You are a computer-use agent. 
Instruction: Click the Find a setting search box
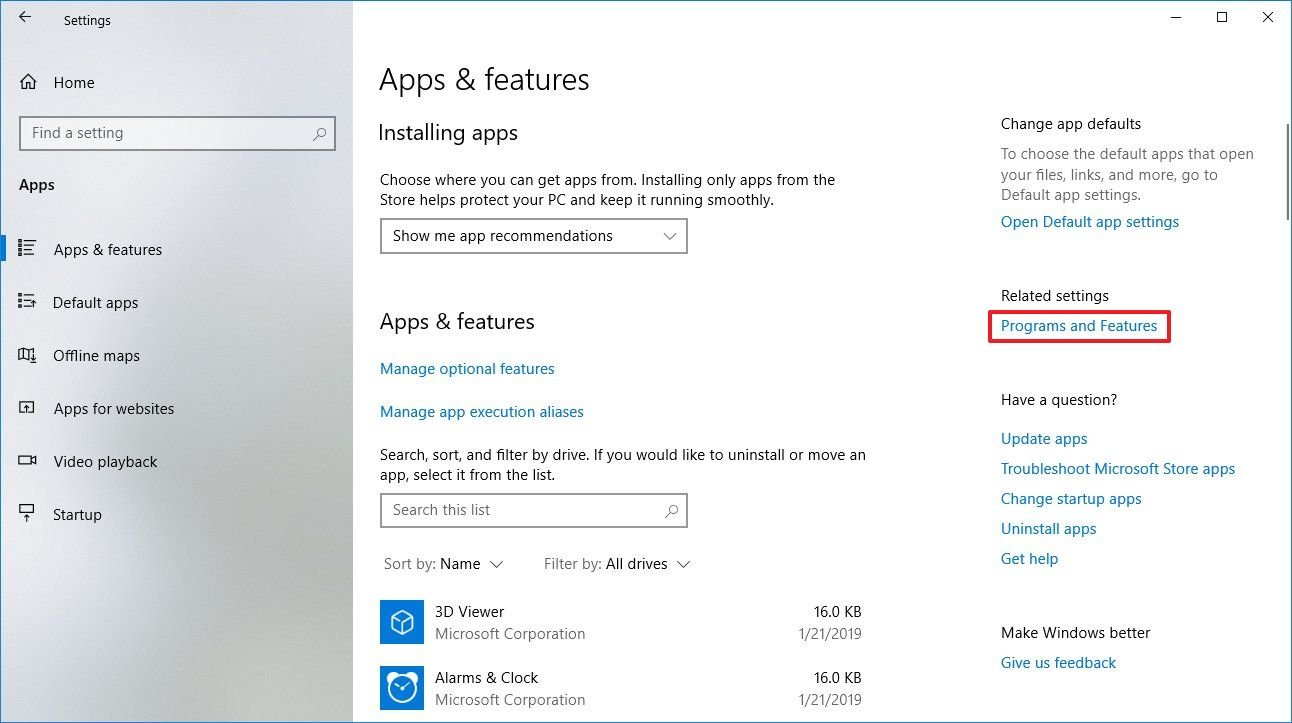coord(165,133)
